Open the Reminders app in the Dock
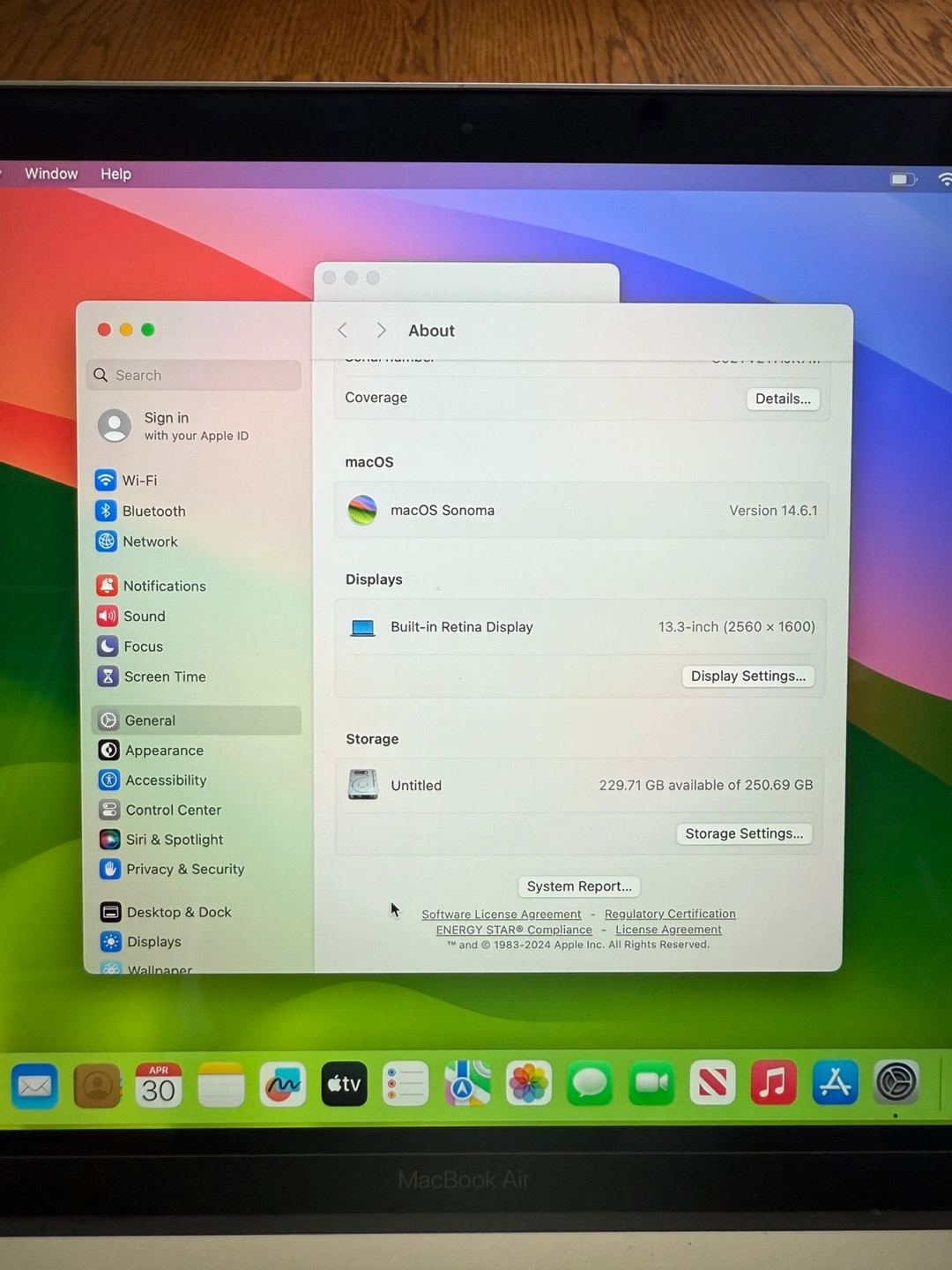Screen dimensions: 952x1270 (x=405, y=1083)
